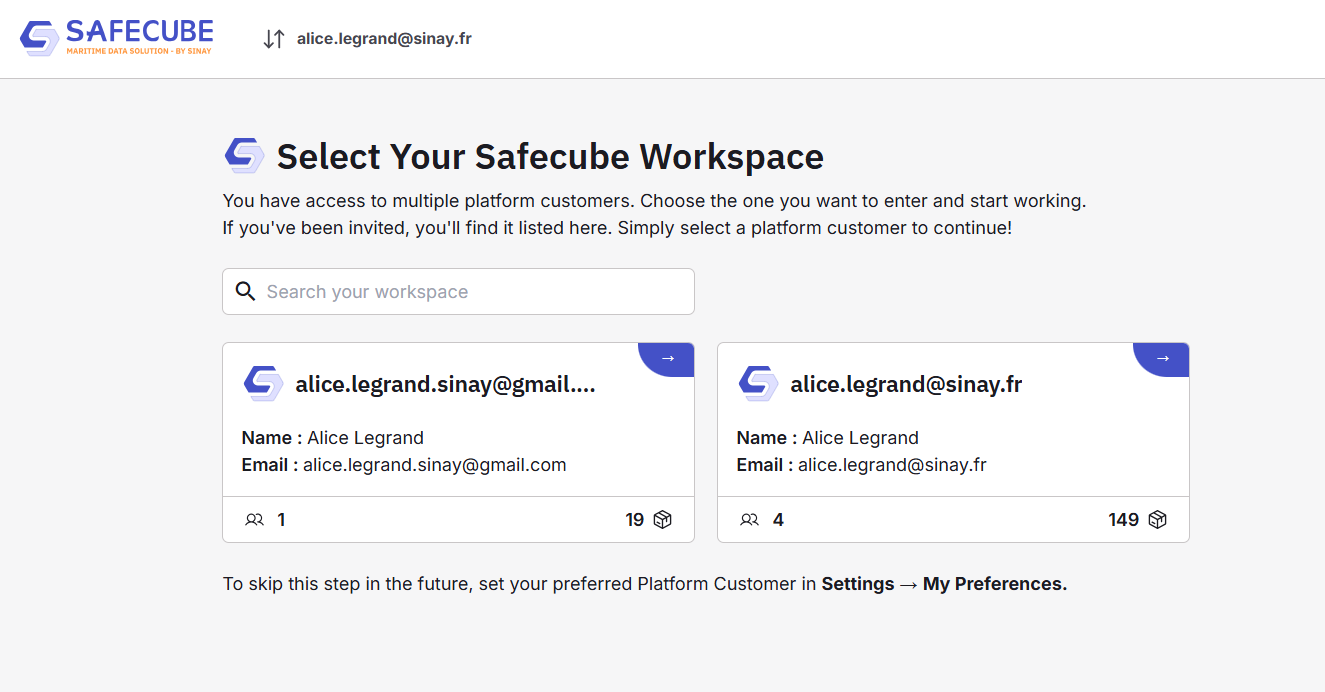Click the Name line on the gmail workspace card
This screenshot has height=692, width=1325.
[x=333, y=438]
